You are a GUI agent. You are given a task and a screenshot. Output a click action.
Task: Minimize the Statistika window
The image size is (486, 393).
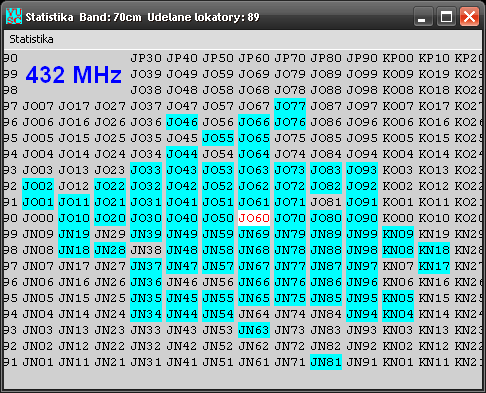tap(423, 16)
